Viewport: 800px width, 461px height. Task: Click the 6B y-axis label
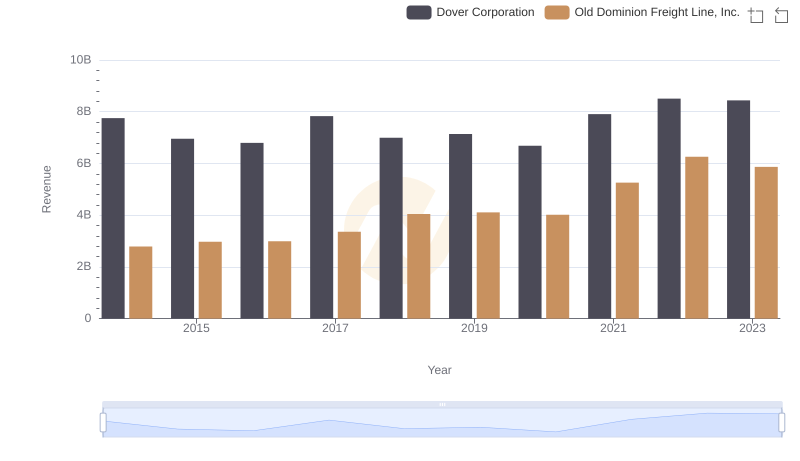pos(84,163)
